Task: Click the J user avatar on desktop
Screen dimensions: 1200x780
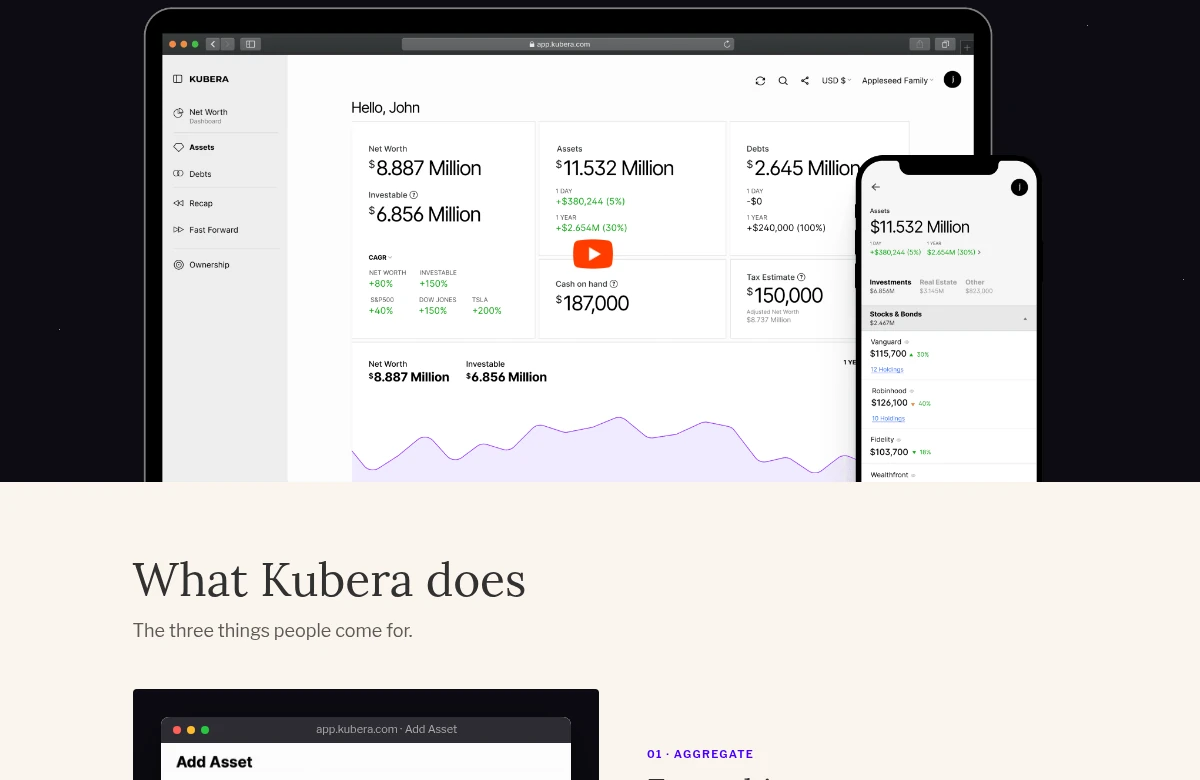Action: pyautogui.click(x=952, y=80)
